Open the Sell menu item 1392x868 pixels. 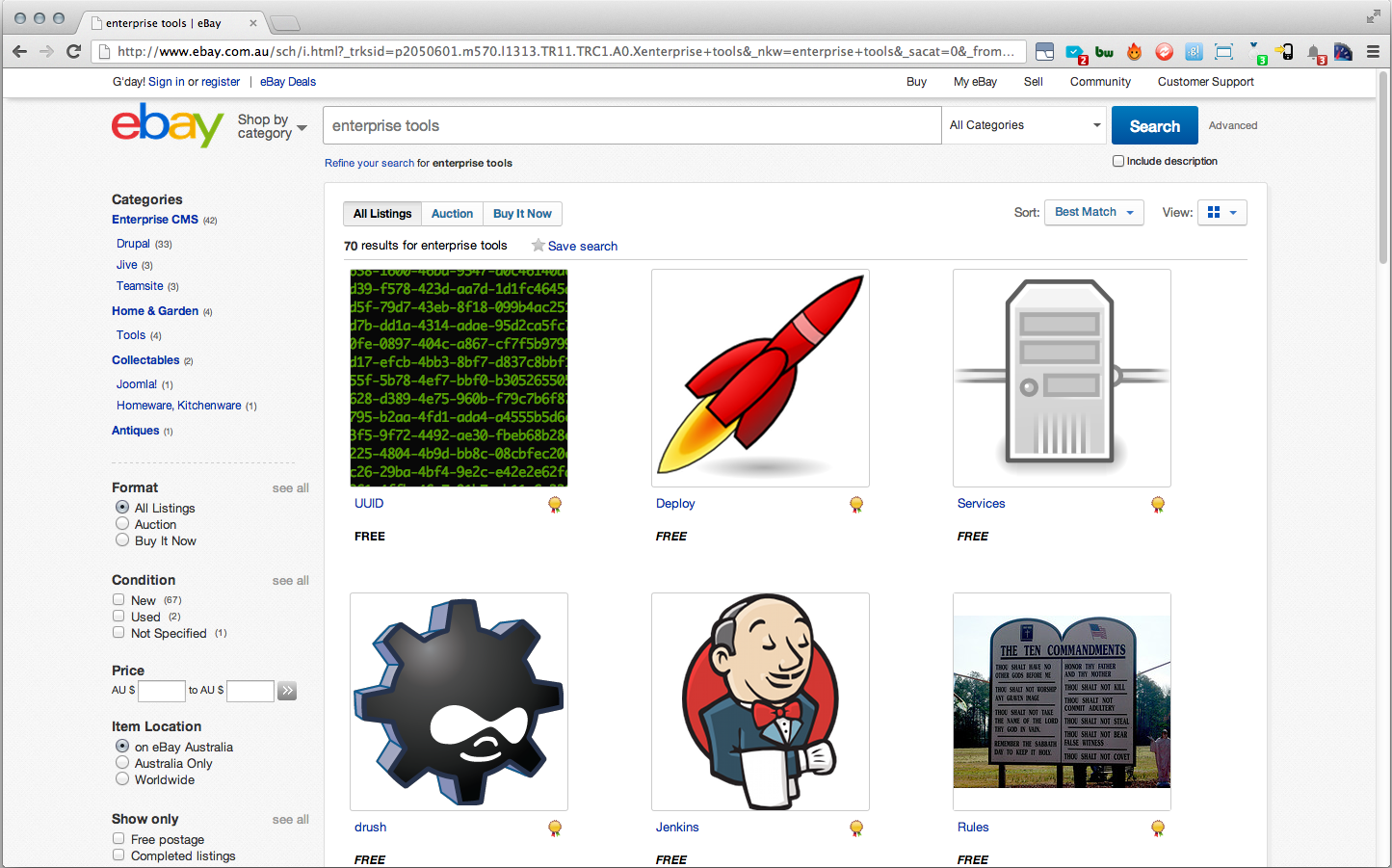[x=1033, y=82]
